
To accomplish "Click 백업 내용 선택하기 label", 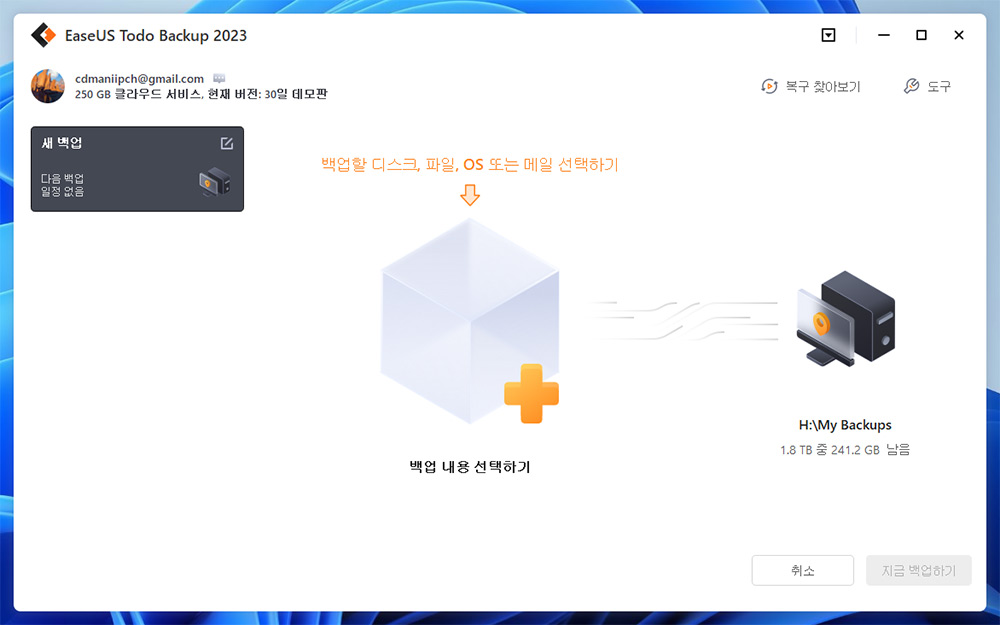I will (470, 467).
